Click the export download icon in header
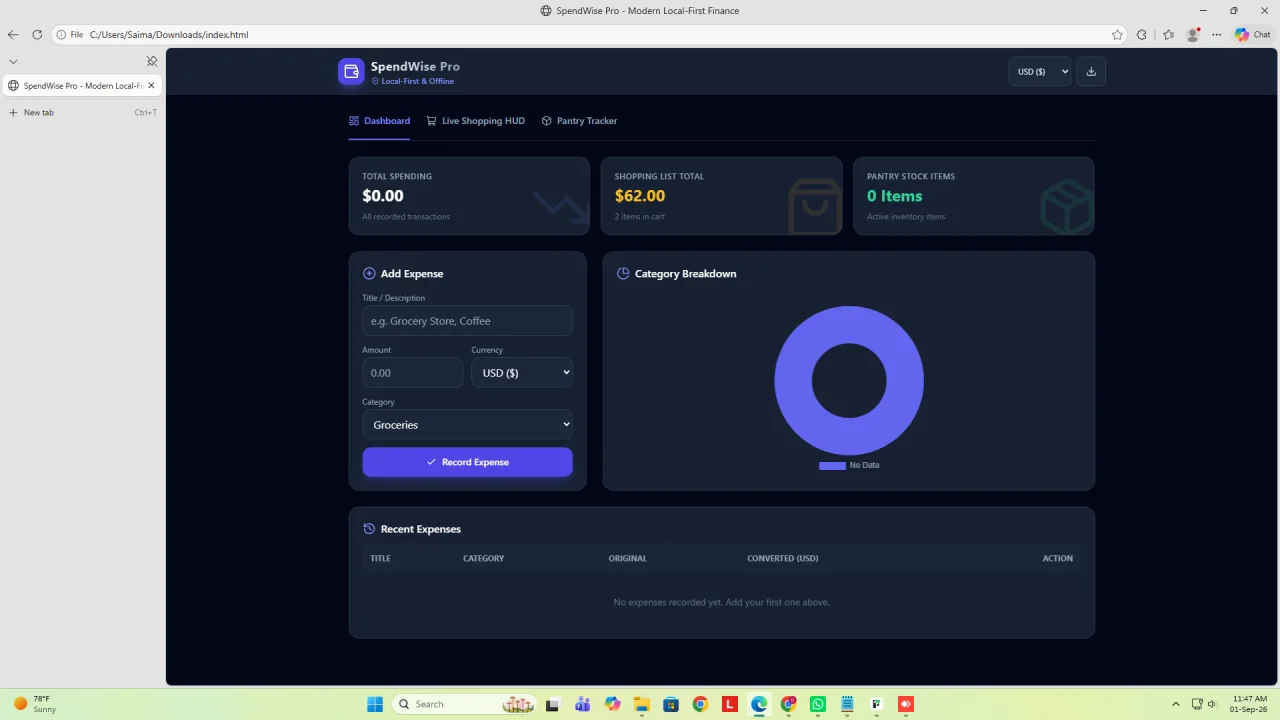 coord(1091,72)
